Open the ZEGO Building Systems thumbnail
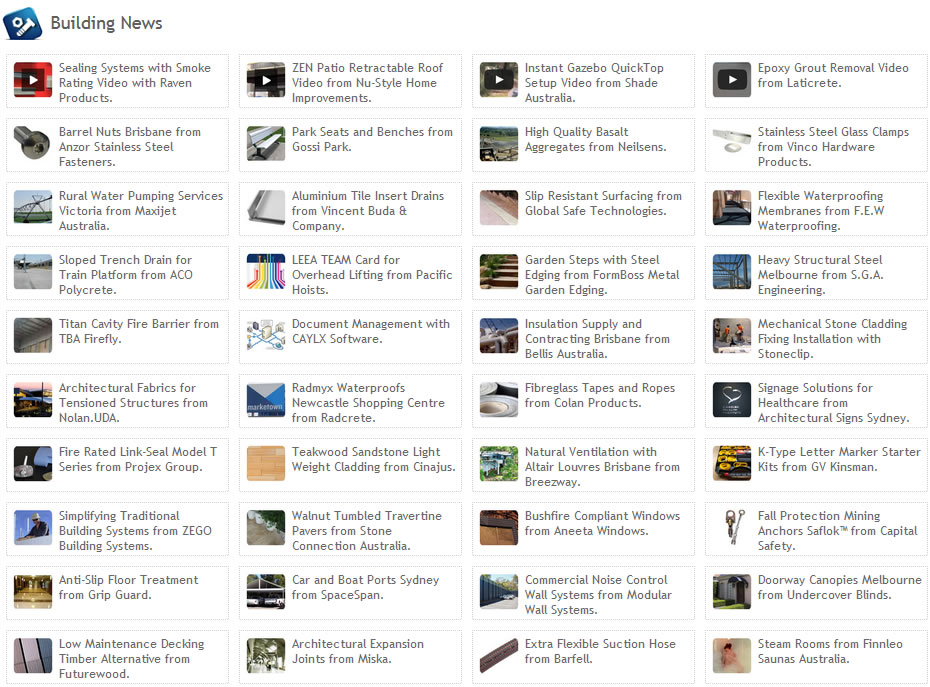The image size is (930, 687). (x=33, y=528)
